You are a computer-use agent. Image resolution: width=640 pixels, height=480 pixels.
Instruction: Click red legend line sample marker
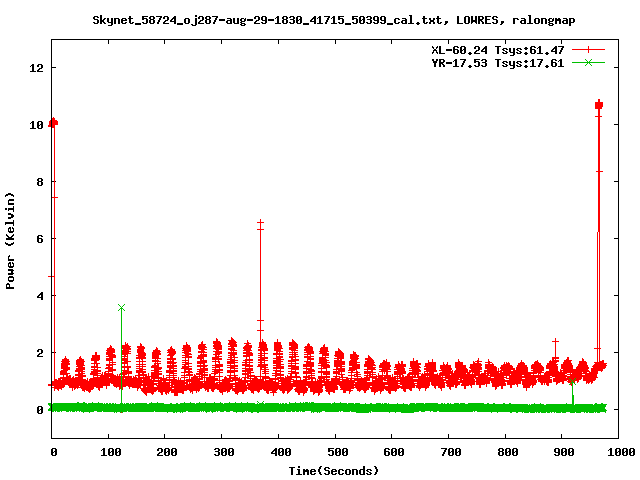[x=588, y=50]
